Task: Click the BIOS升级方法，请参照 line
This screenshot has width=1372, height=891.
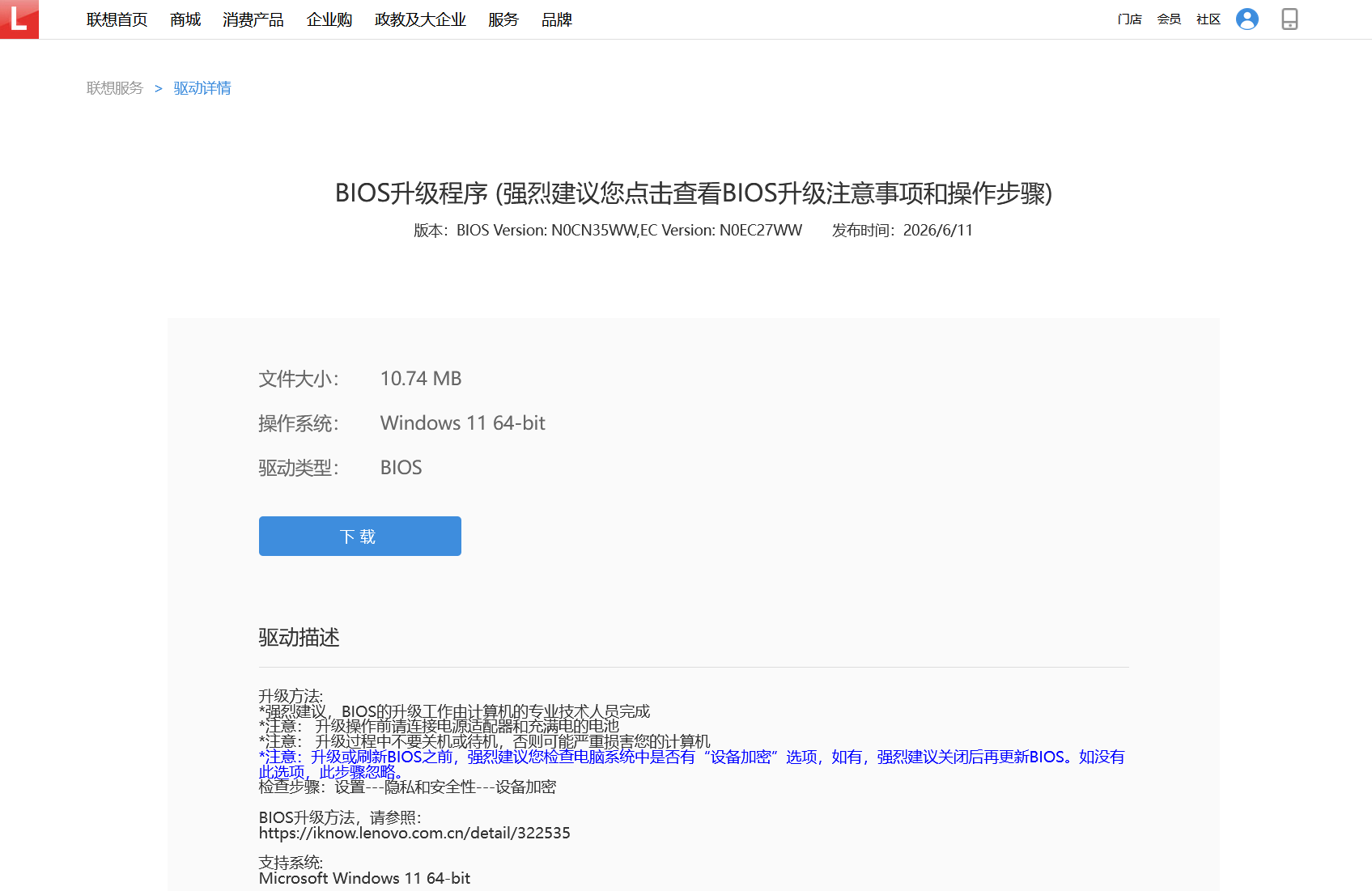Action: tap(340, 817)
